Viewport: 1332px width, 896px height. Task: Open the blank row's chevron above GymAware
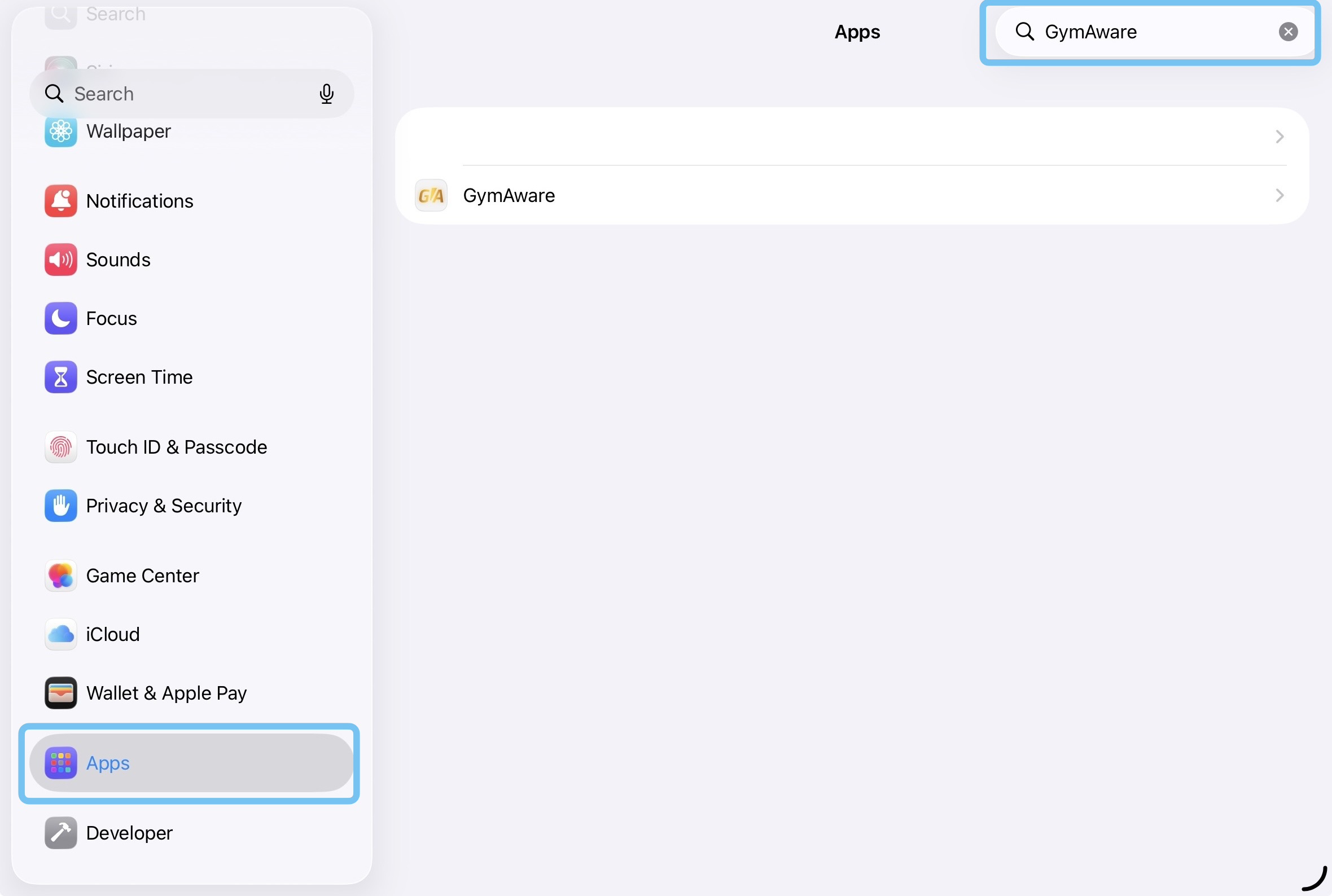(1280, 137)
